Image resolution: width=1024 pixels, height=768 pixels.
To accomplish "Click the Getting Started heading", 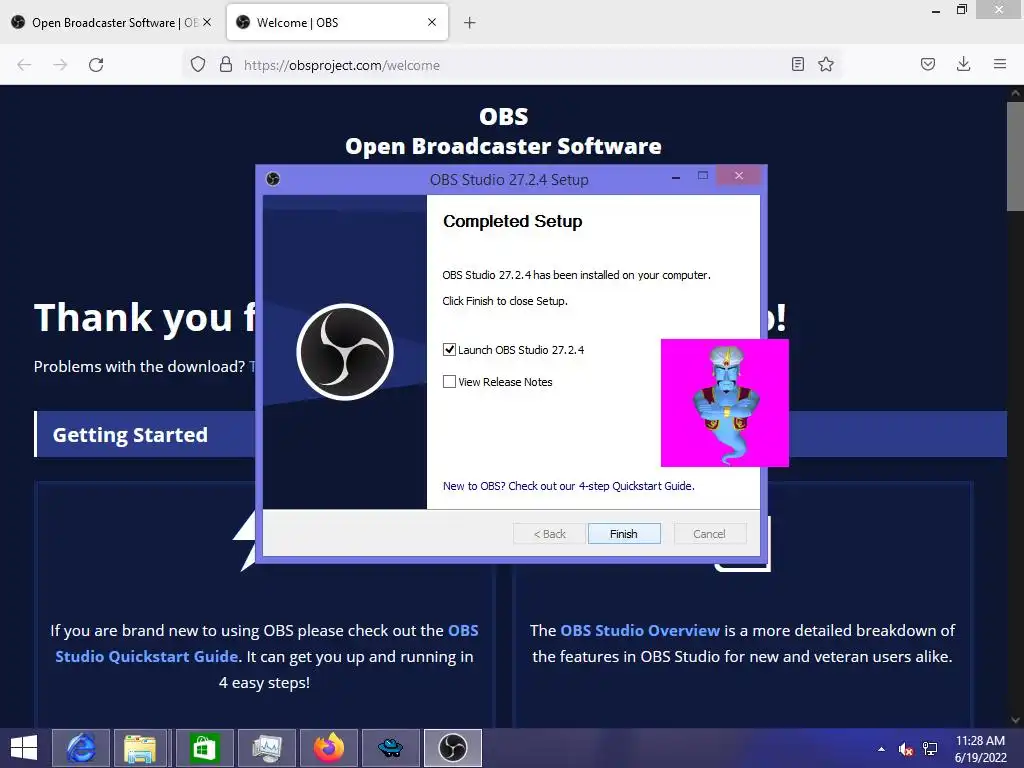I will [x=130, y=435].
